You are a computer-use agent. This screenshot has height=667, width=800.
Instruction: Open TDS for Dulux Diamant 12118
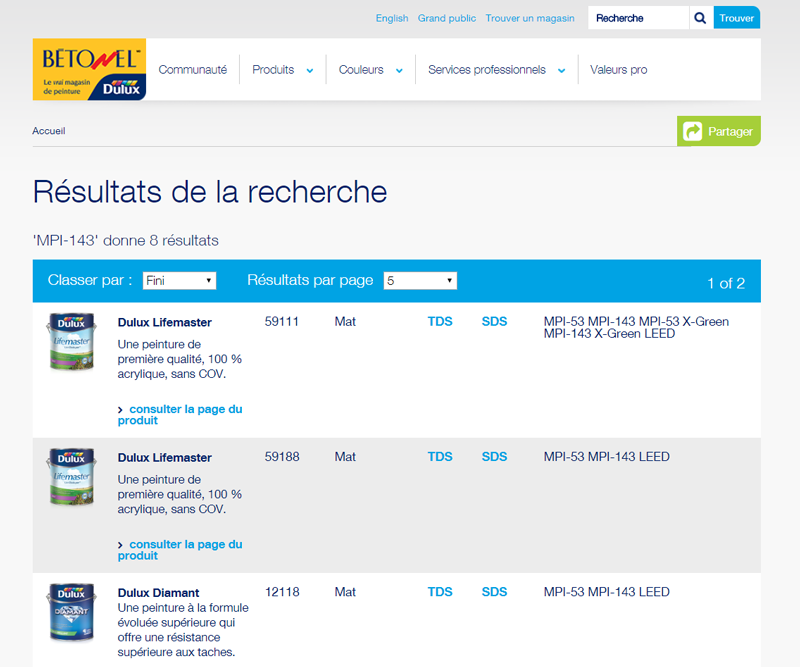click(440, 592)
